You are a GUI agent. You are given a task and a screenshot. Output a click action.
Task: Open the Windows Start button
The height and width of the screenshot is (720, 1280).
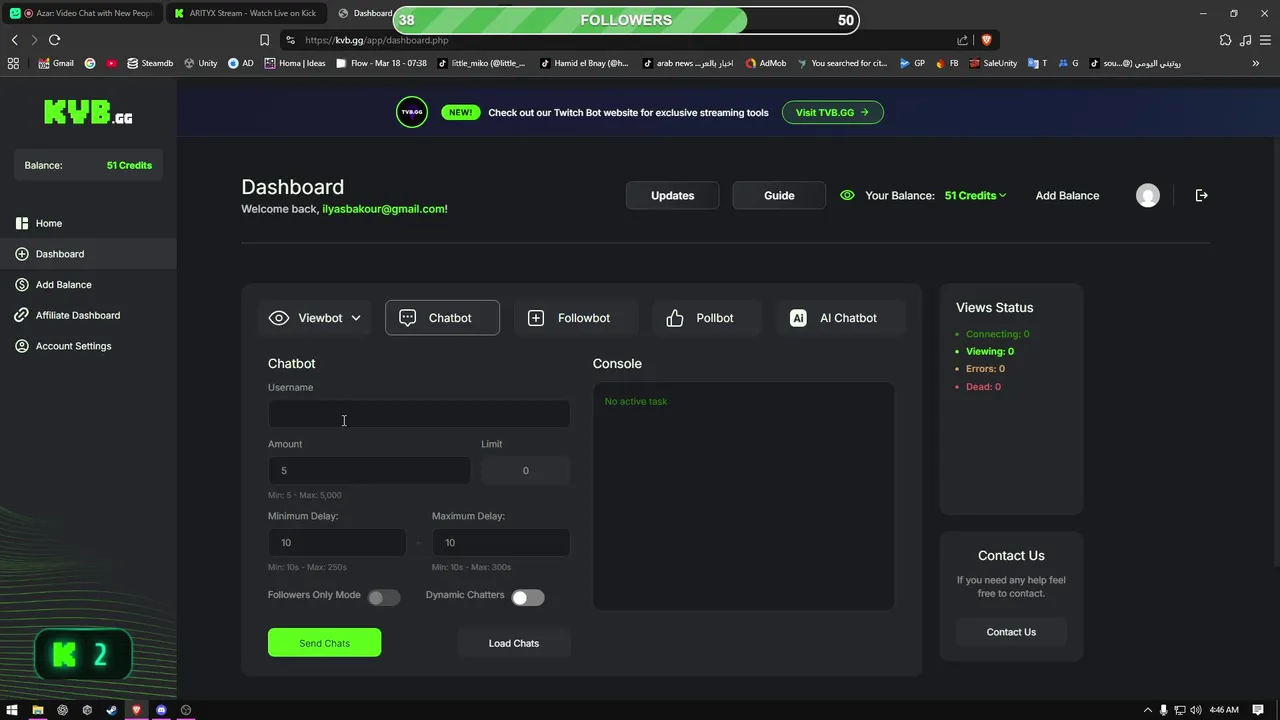(13, 710)
